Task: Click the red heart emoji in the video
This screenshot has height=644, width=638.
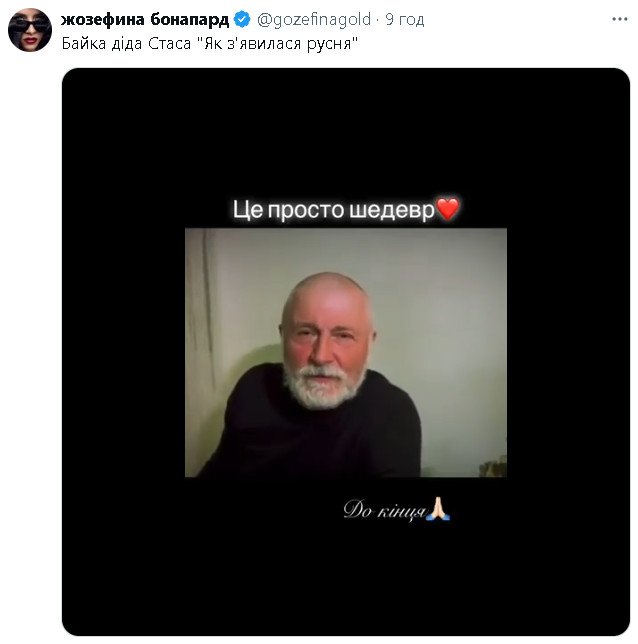Action: pyautogui.click(x=447, y=209)
